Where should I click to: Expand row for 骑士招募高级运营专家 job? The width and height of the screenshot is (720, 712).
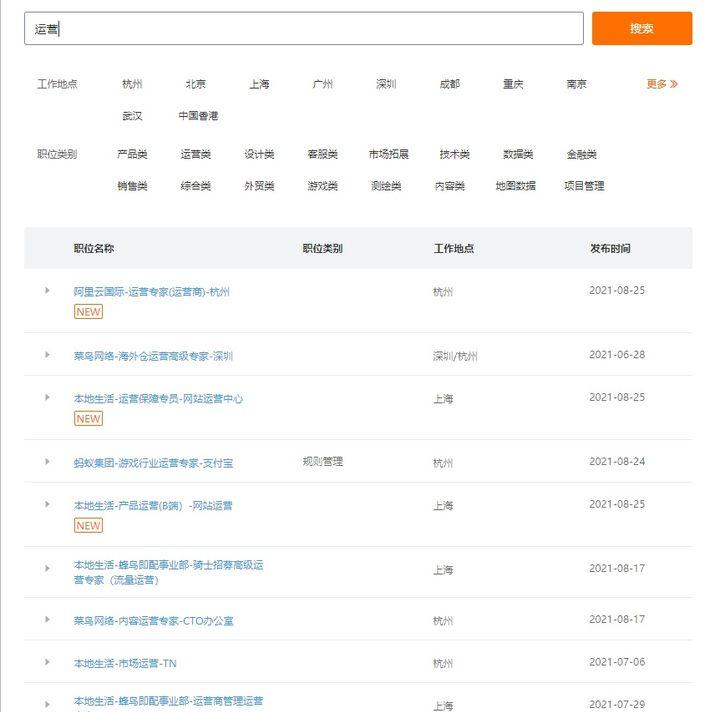tap(47, 569)
